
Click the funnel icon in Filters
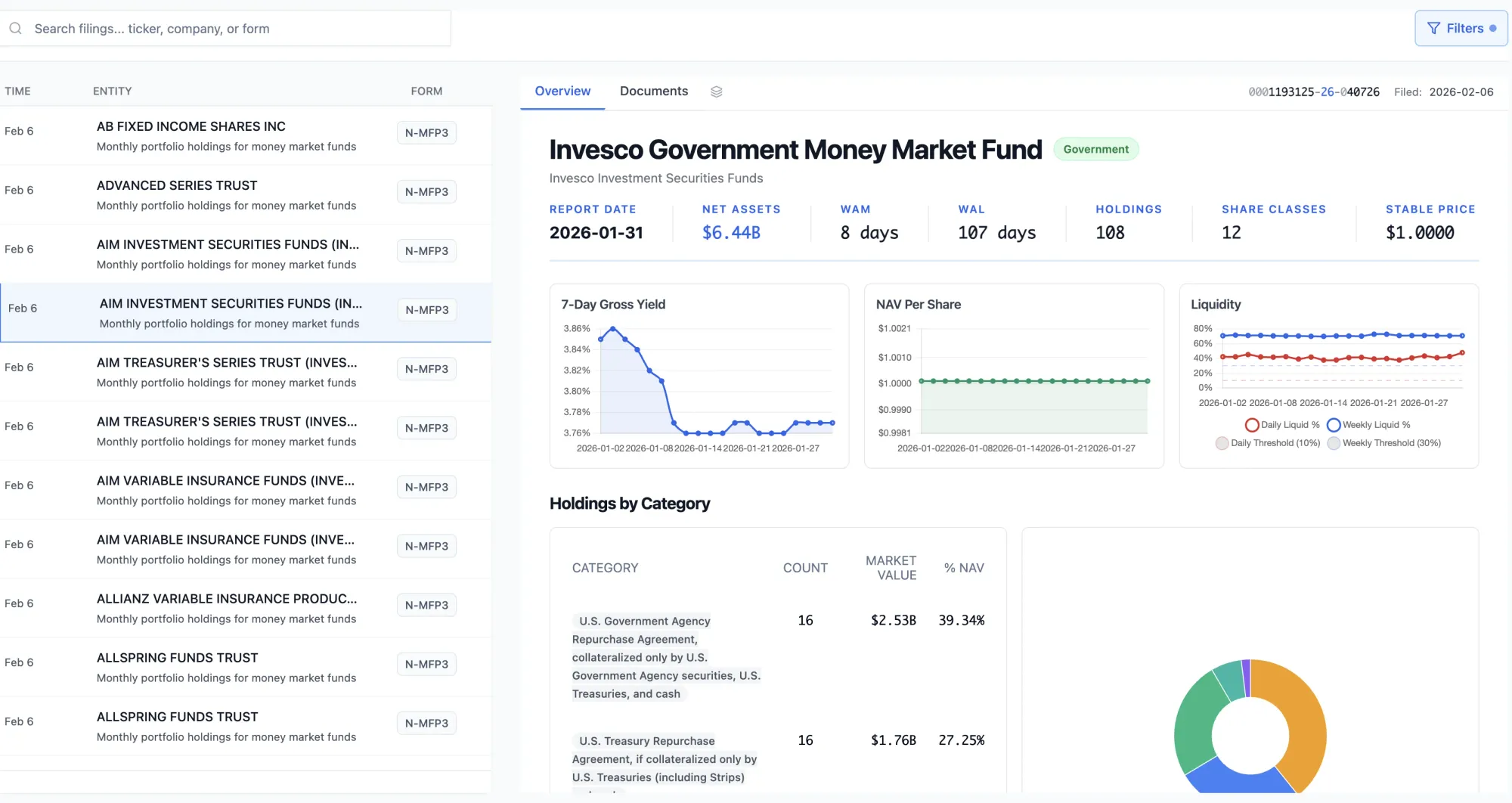pyautogui.click(x=1433, y=29)
